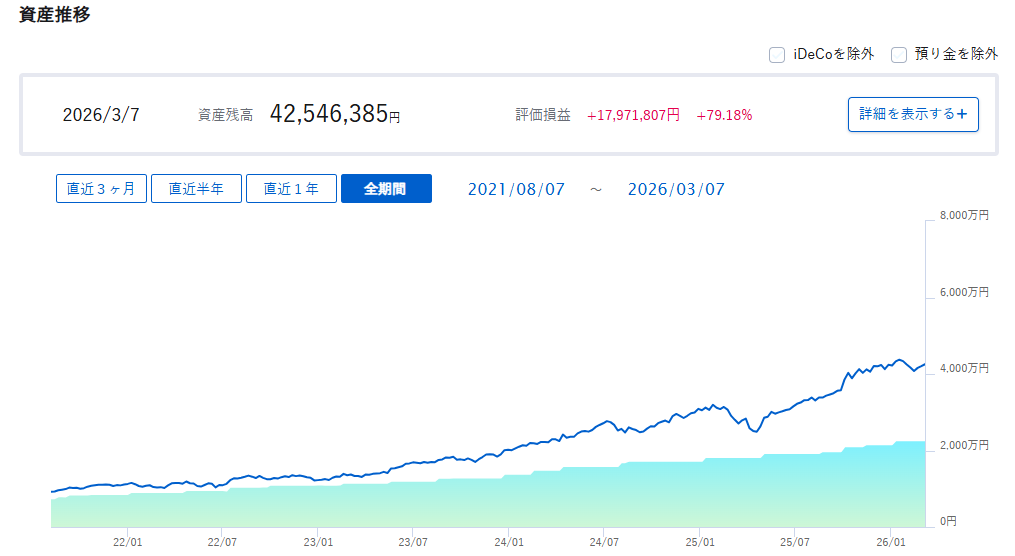Screen dimensions: 1015x556
Task: Click the 資産推移 page heading
Action: click(x=55, y=15)
